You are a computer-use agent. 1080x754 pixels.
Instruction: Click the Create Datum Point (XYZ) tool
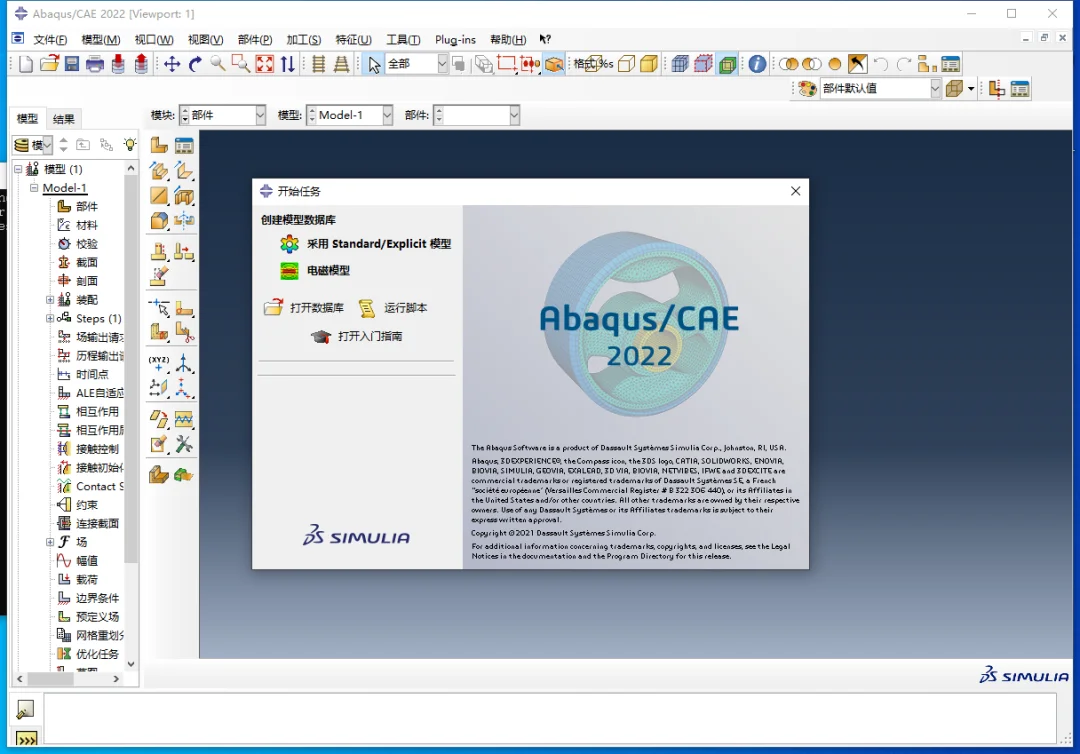(159, 362)
